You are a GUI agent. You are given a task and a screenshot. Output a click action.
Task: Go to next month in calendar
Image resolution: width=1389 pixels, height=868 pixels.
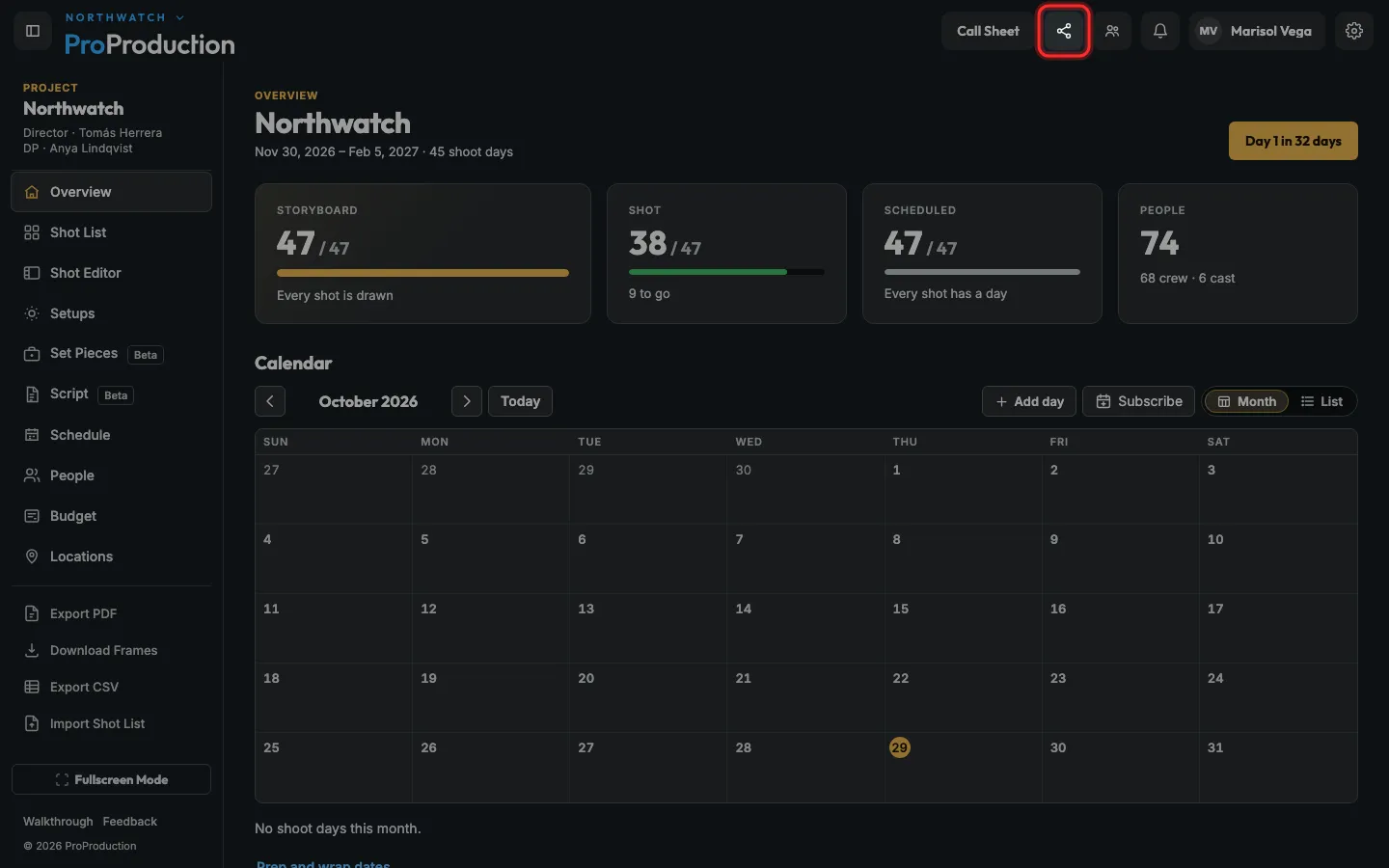(467, 401)
